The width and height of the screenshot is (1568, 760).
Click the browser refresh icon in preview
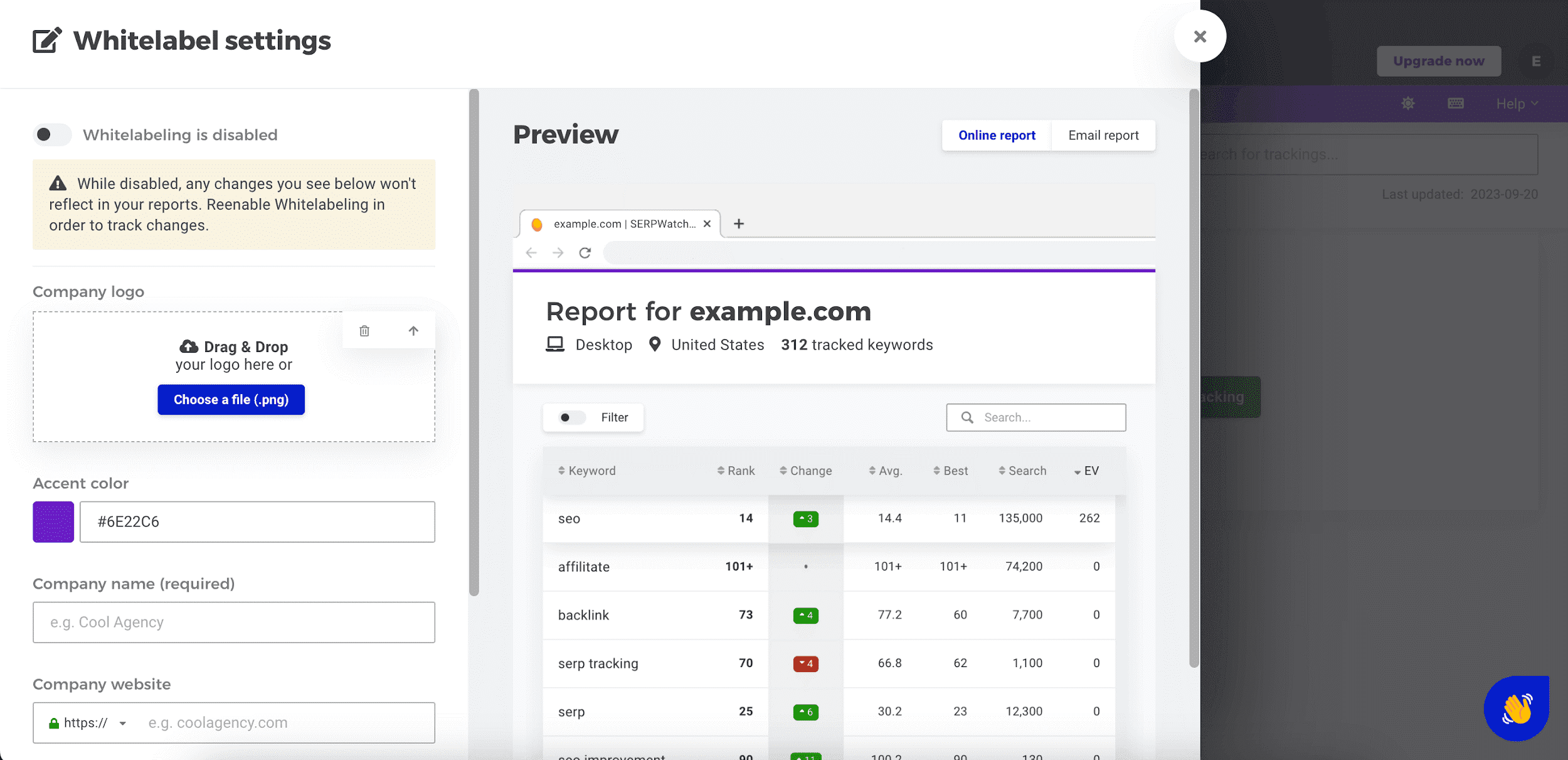(x=585, y=253)
